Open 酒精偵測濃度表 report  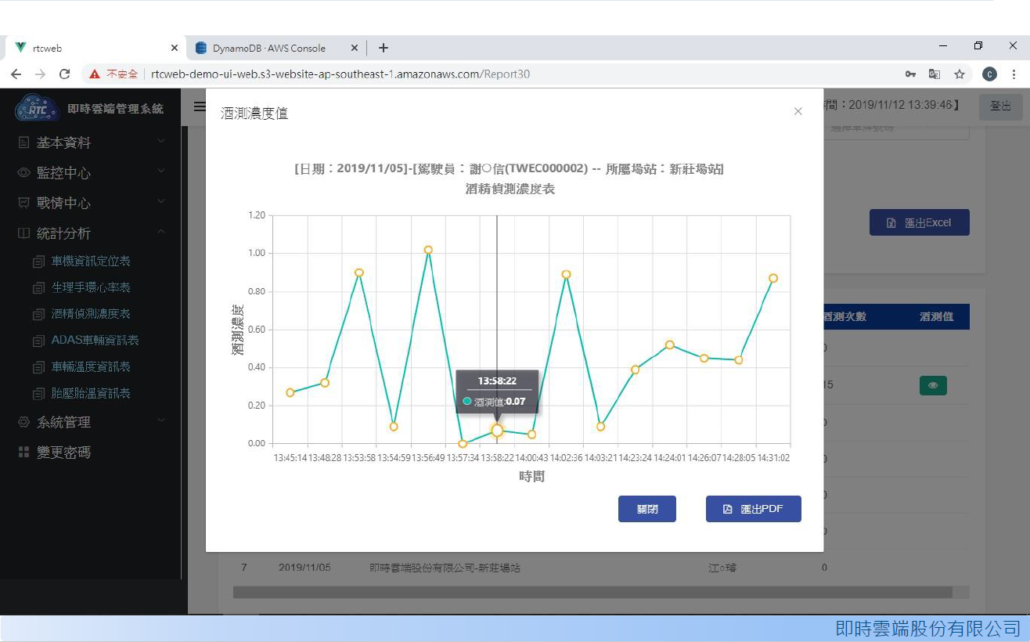91,314
